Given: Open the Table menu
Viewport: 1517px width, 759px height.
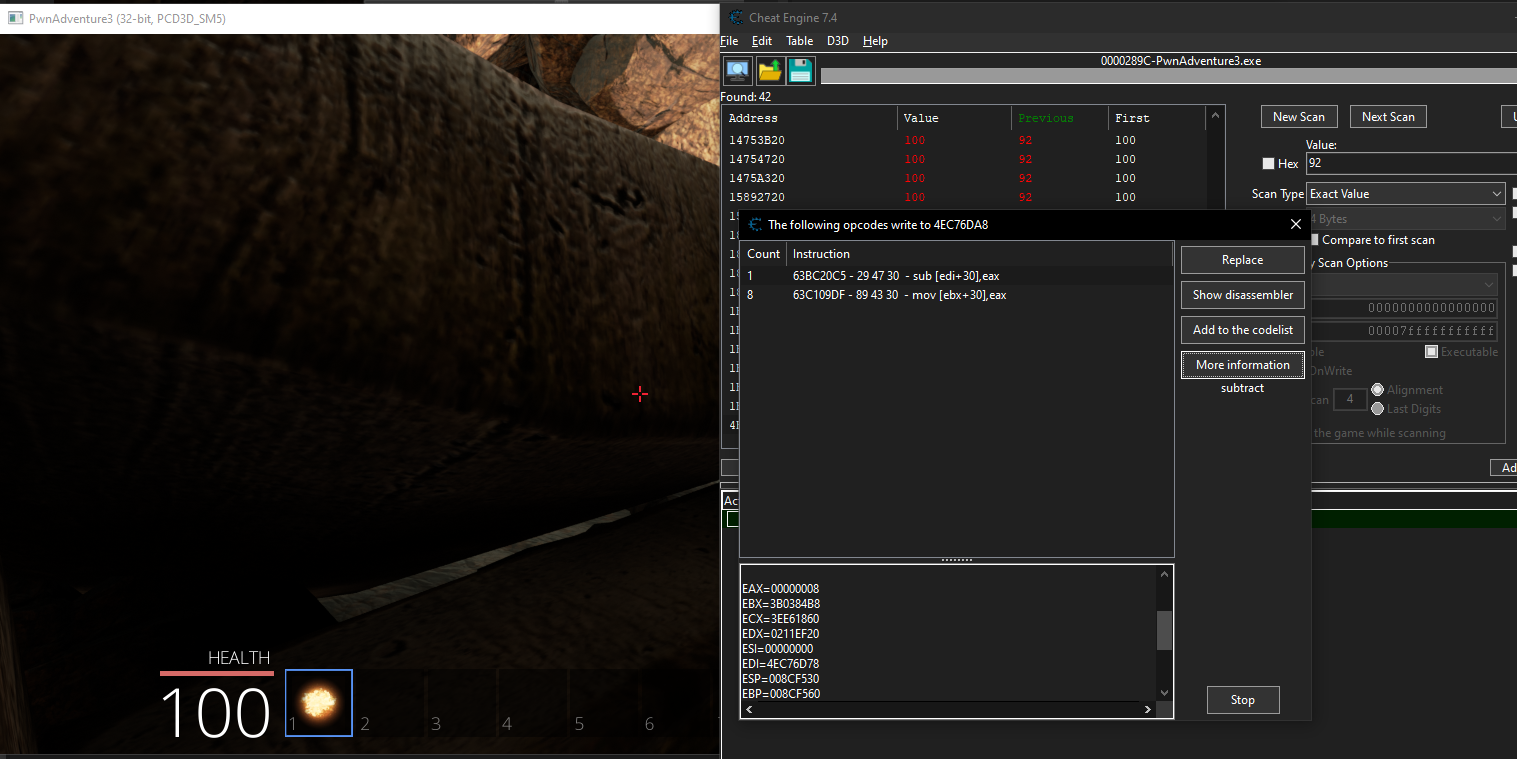Looking at the screenshot, I should click(800, 41).
